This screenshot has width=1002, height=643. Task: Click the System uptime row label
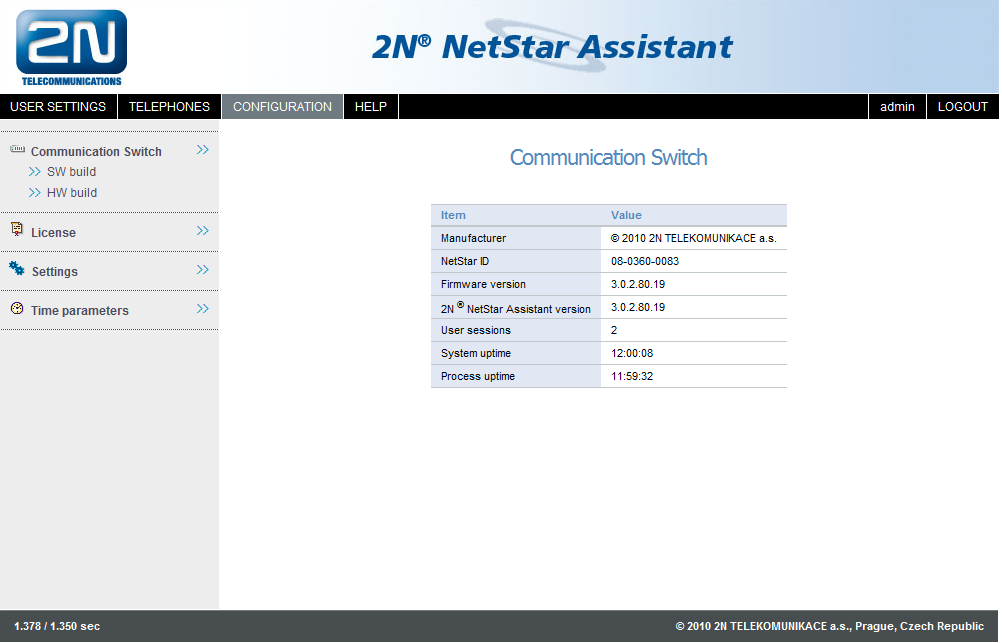[475, 353]
